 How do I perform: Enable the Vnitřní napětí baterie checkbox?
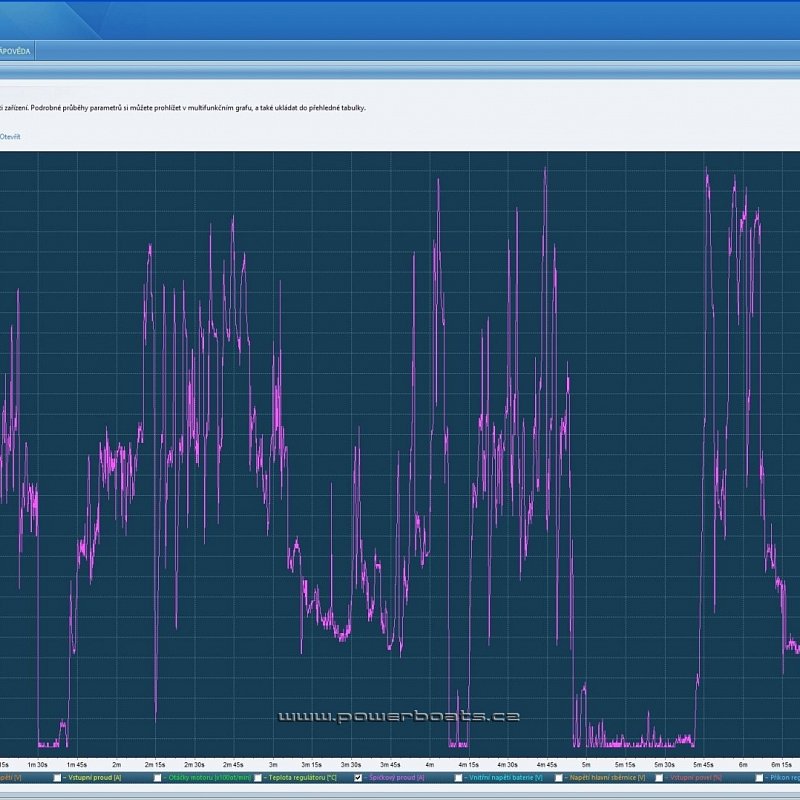click(x=458, y=777)
